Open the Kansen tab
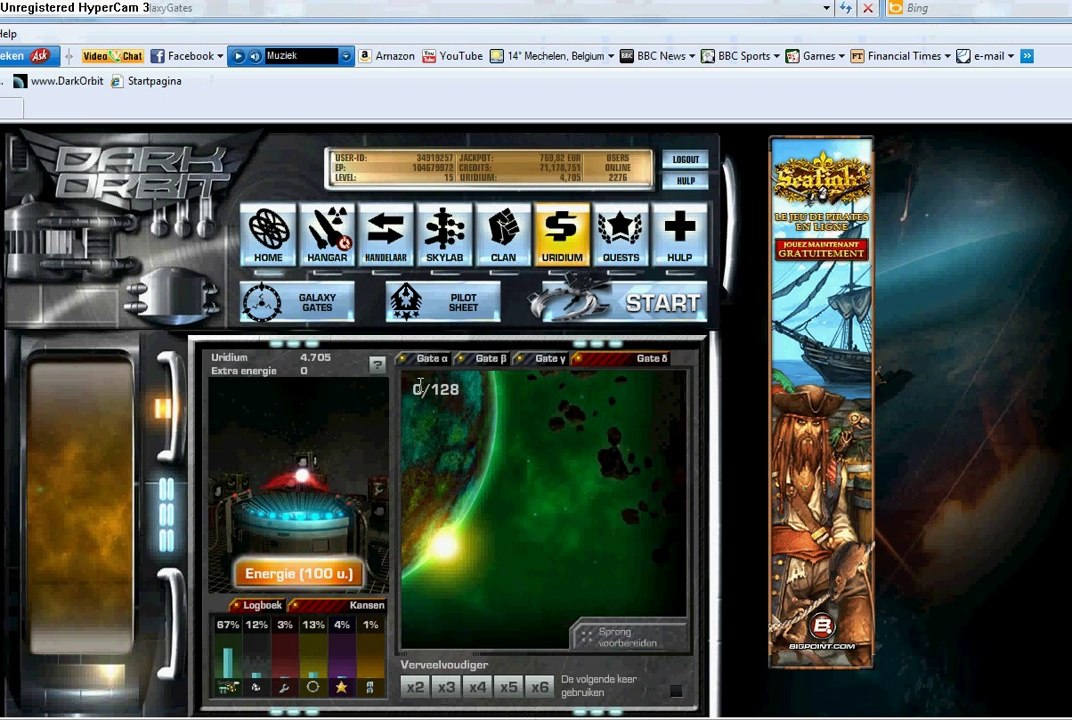The width and height of the screenshot is (1072, 720). (x=338, y=605)
